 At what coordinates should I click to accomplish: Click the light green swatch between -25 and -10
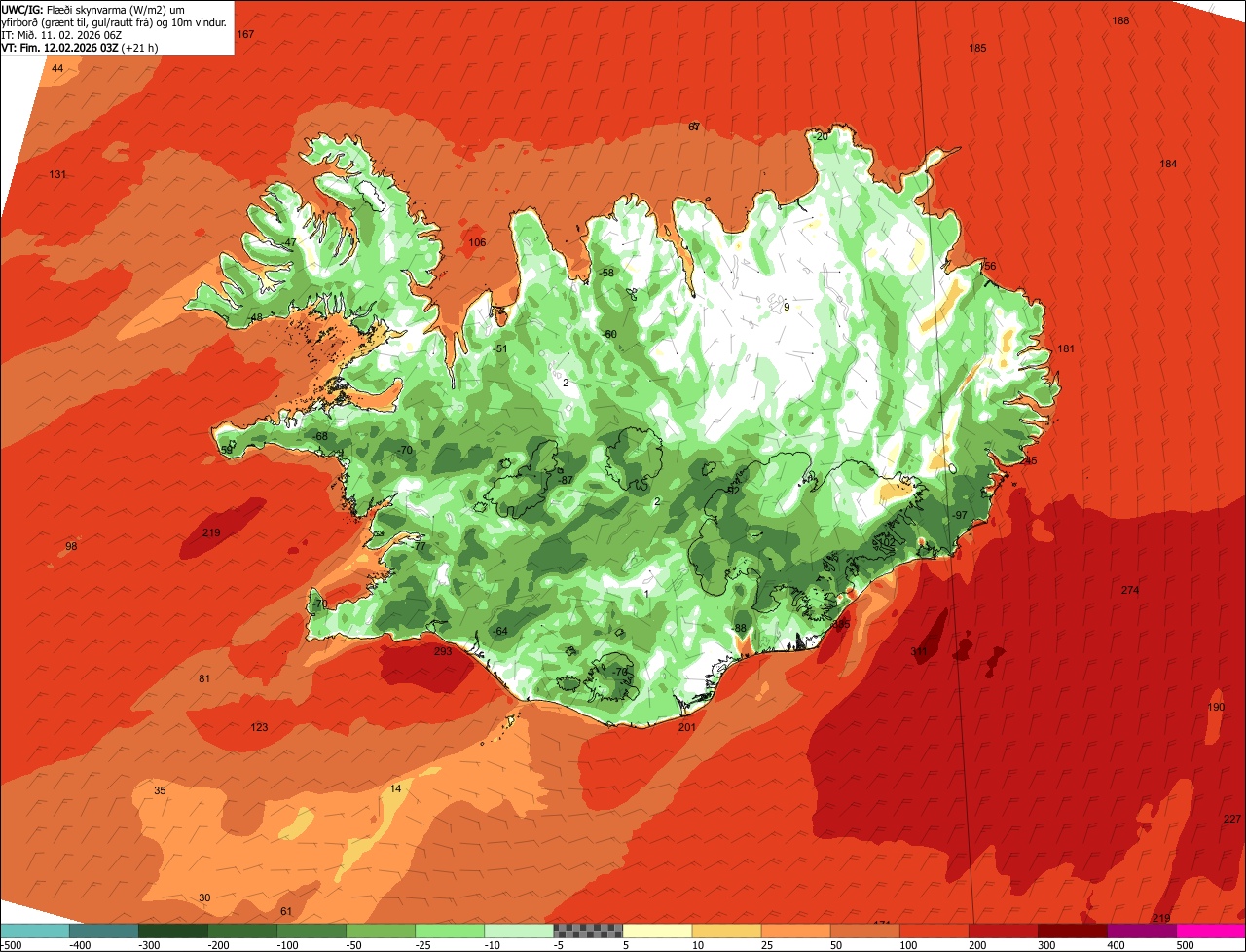click(x=450, y=931)
